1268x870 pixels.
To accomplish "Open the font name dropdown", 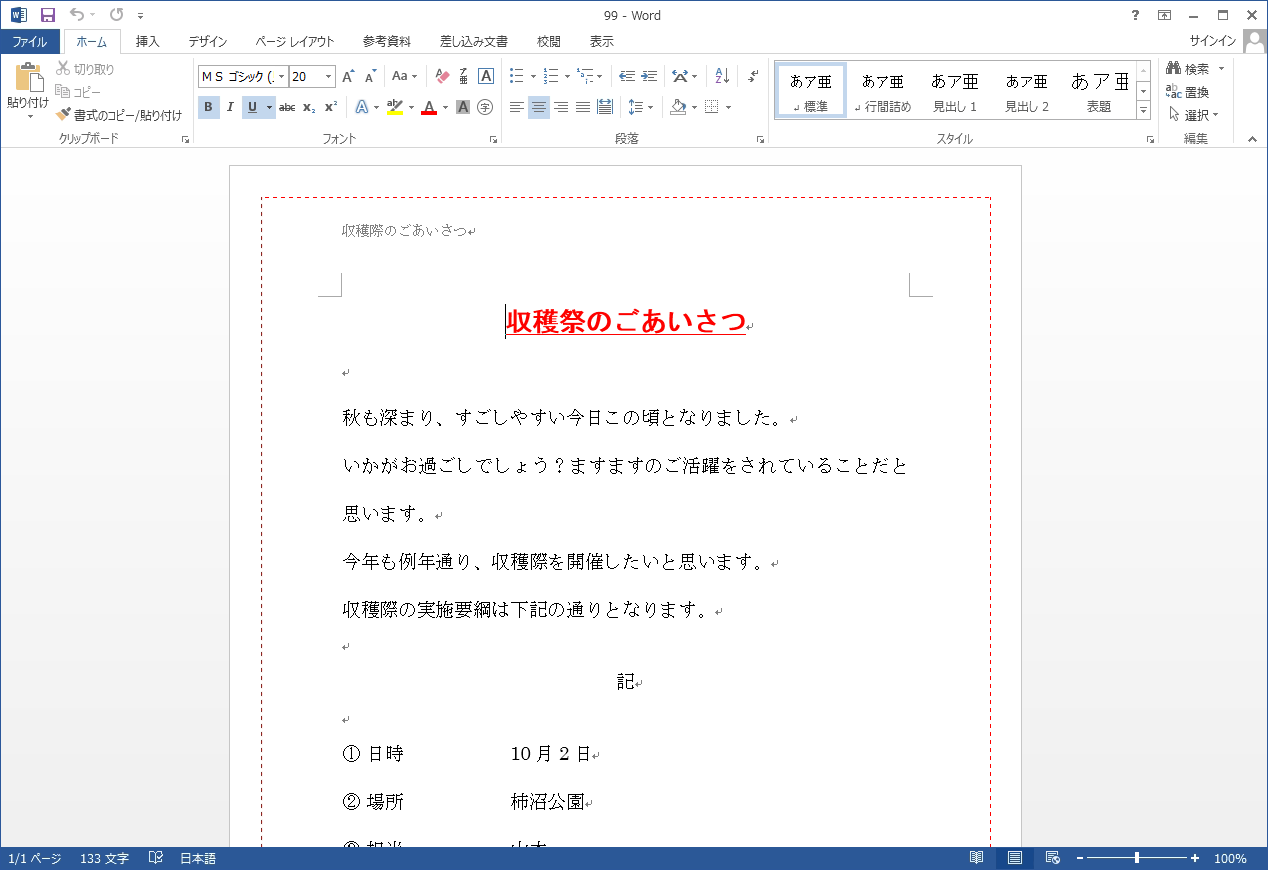I will click(282, 76).
